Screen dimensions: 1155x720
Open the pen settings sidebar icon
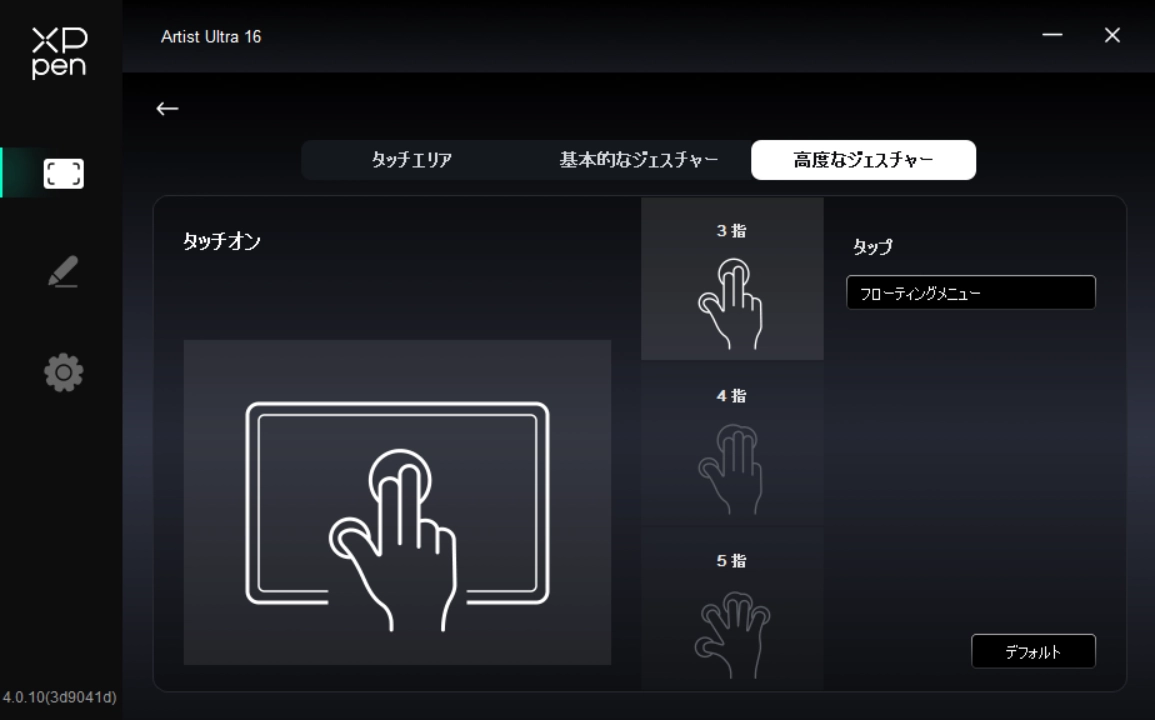point(63,272)
